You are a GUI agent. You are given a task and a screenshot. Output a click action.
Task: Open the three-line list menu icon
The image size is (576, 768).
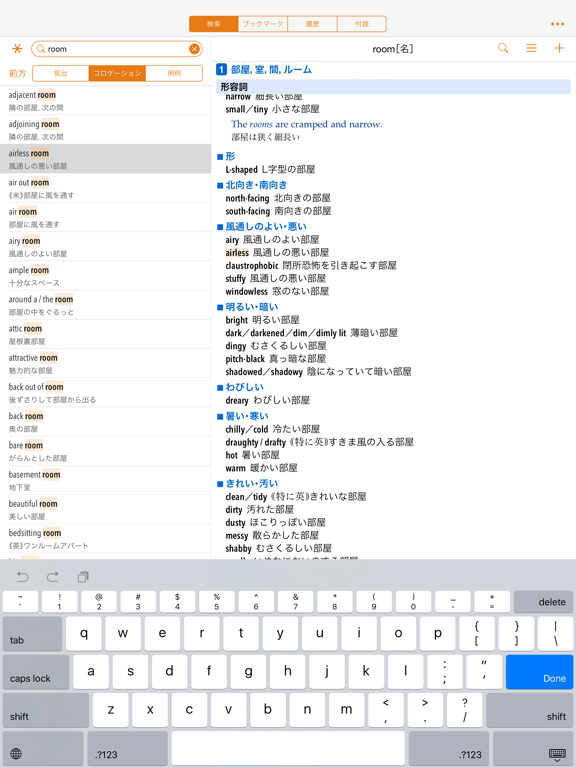tap(531, 48)
